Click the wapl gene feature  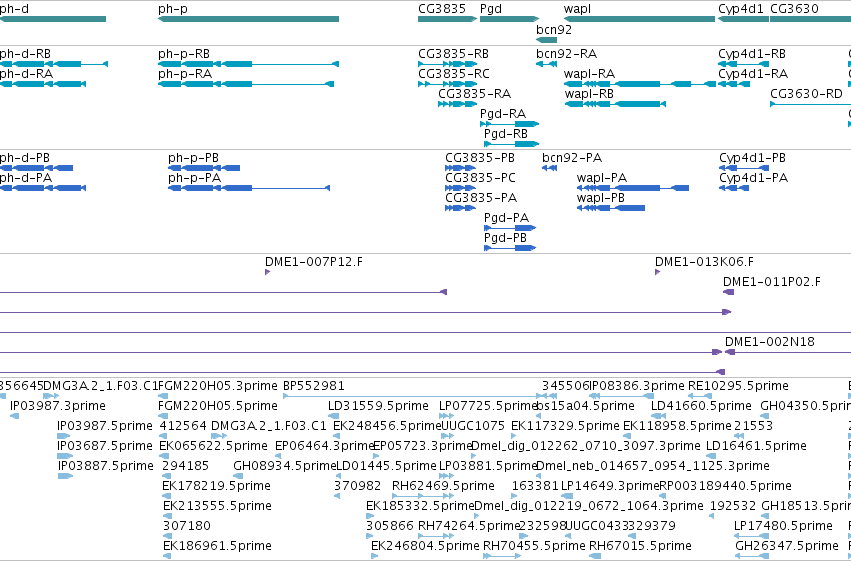[x=639, y=19]
